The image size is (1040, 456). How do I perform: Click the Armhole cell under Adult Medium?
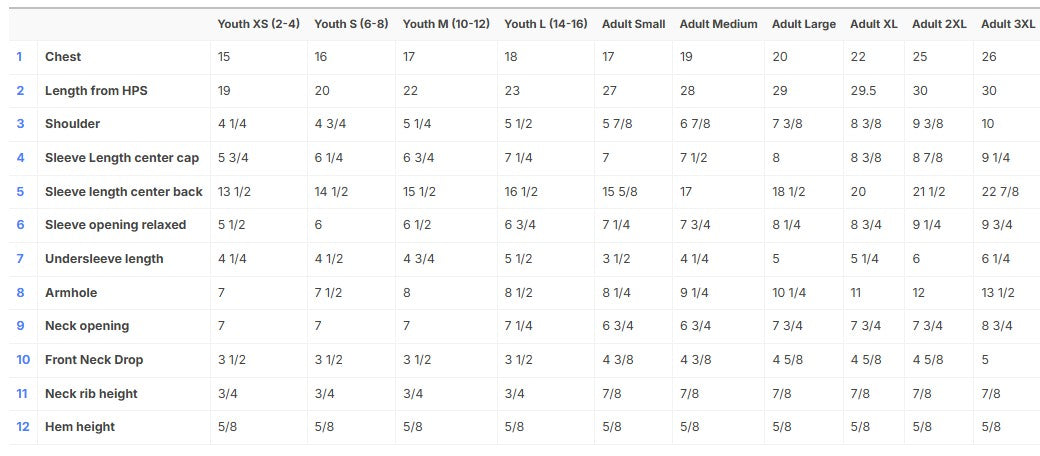click(x=694, y=293)
